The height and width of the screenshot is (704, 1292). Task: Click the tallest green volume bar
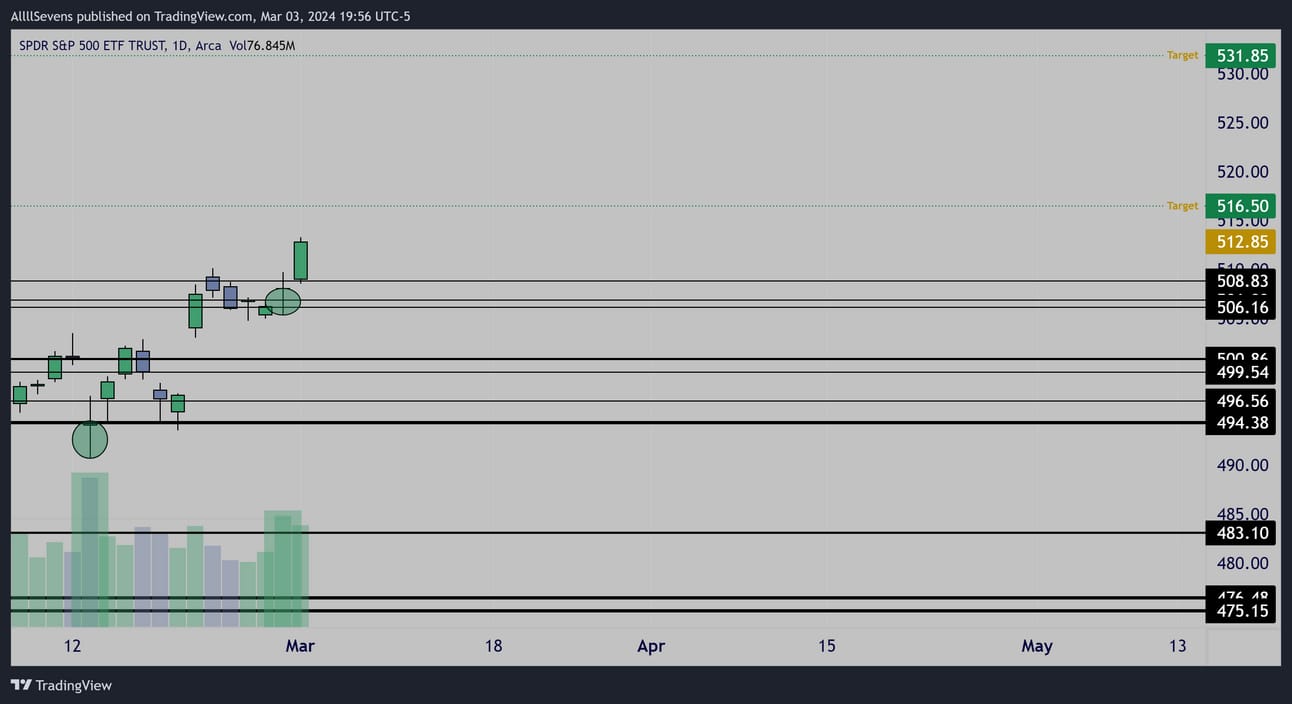90,552
